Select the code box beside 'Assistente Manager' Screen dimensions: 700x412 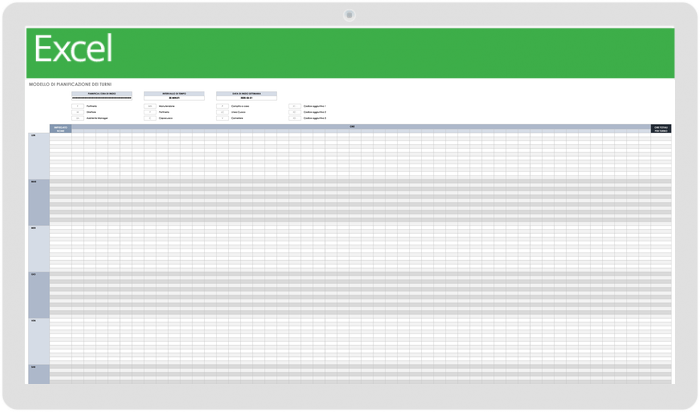[x=78, y=118]
